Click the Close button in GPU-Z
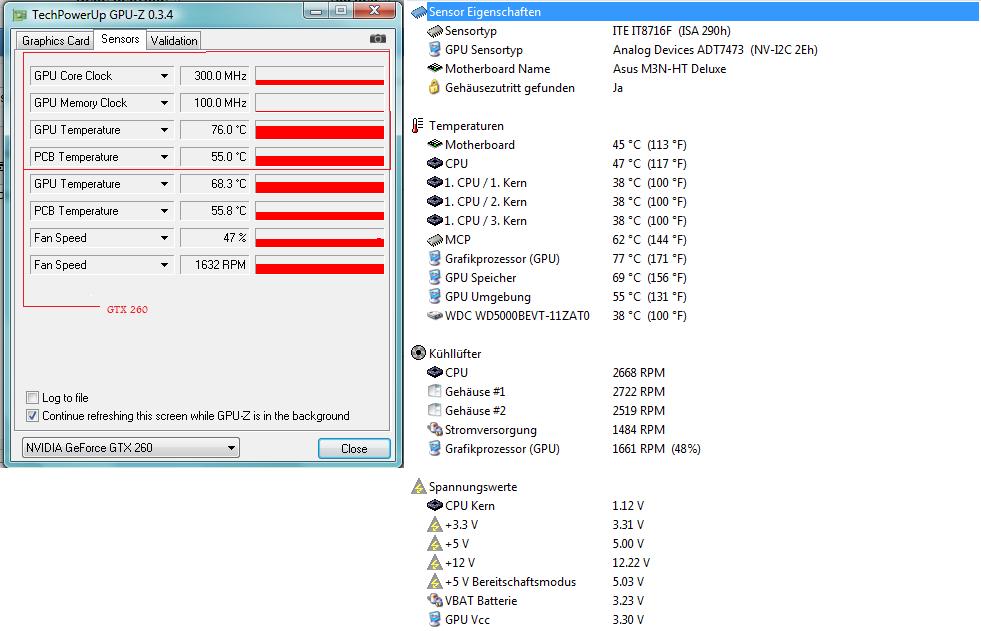Screen dimensions: 981x631 [x=354, y=448]
